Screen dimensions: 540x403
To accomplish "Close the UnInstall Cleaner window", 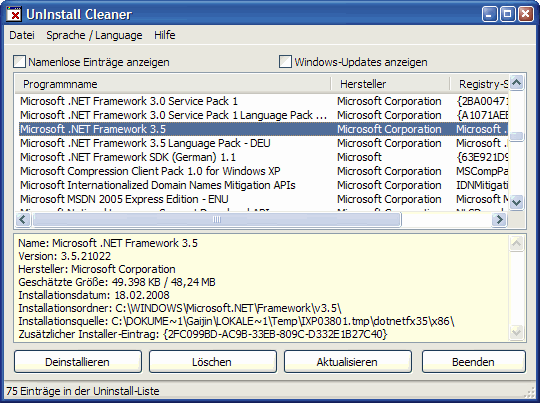I will [x=525, y=14].
